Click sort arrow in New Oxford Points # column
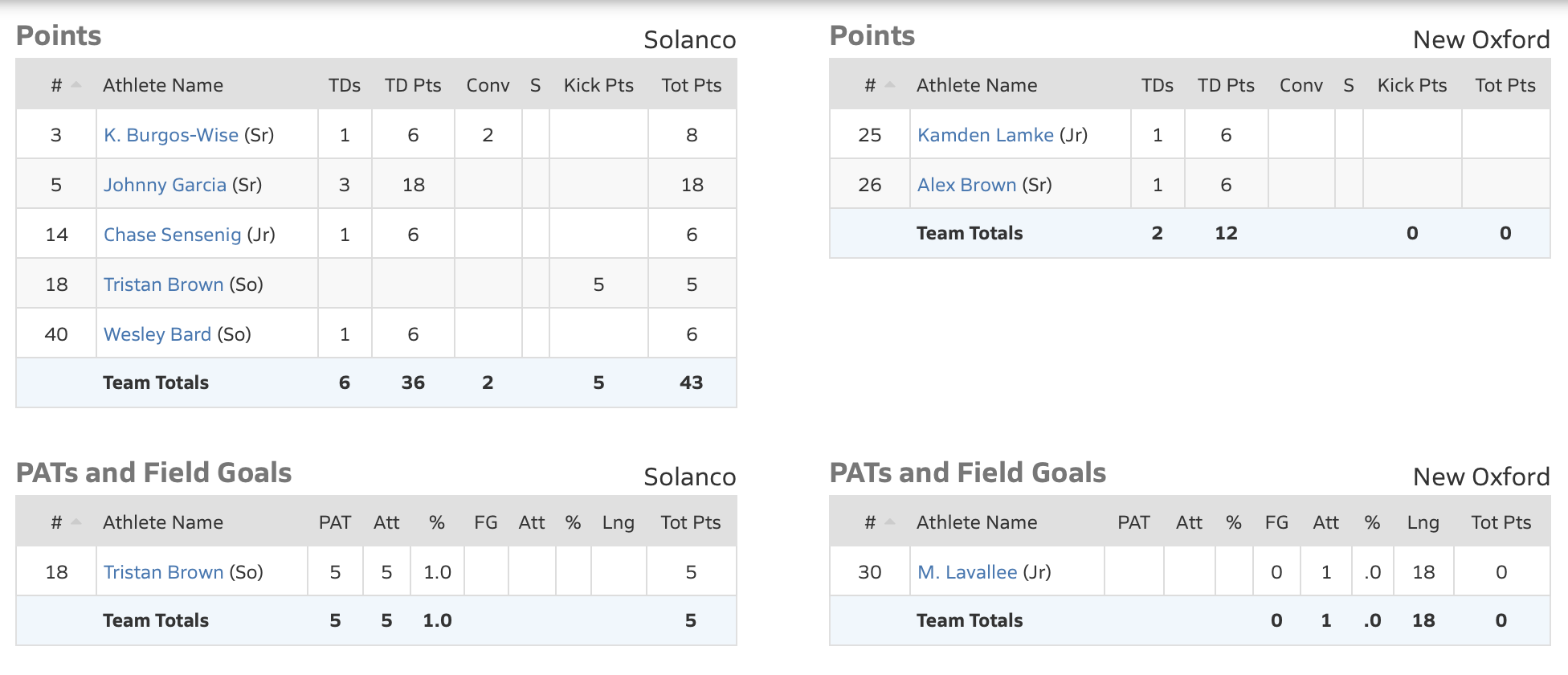Image resolution: width=1568 pixels, height=675 pixels. coord(890,84)
